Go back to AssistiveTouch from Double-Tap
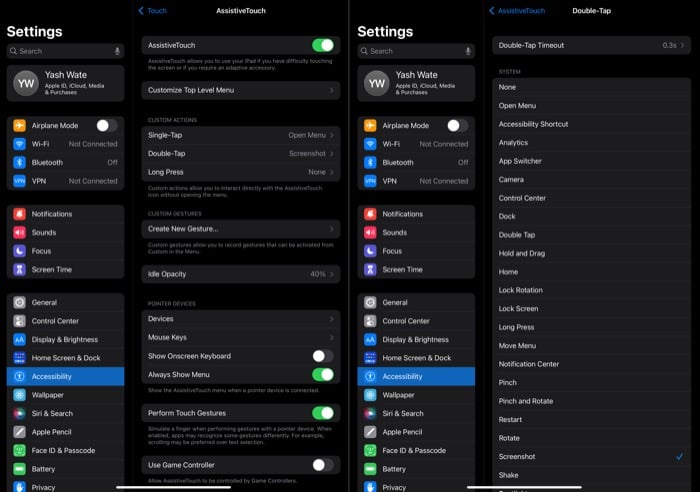 tap(517, 11)
